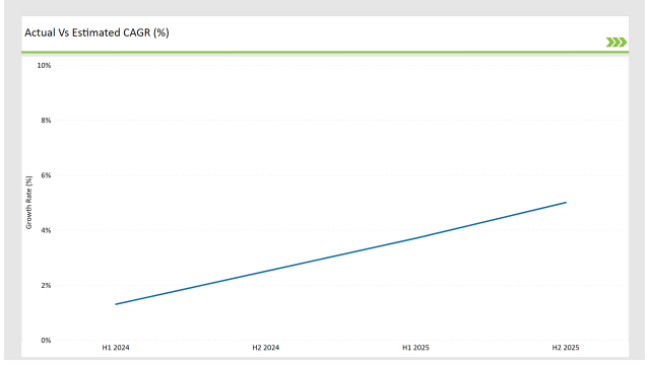Select the H1 2024 axis label
This screenshot has height=365, width=650.
tap(116, 348)
